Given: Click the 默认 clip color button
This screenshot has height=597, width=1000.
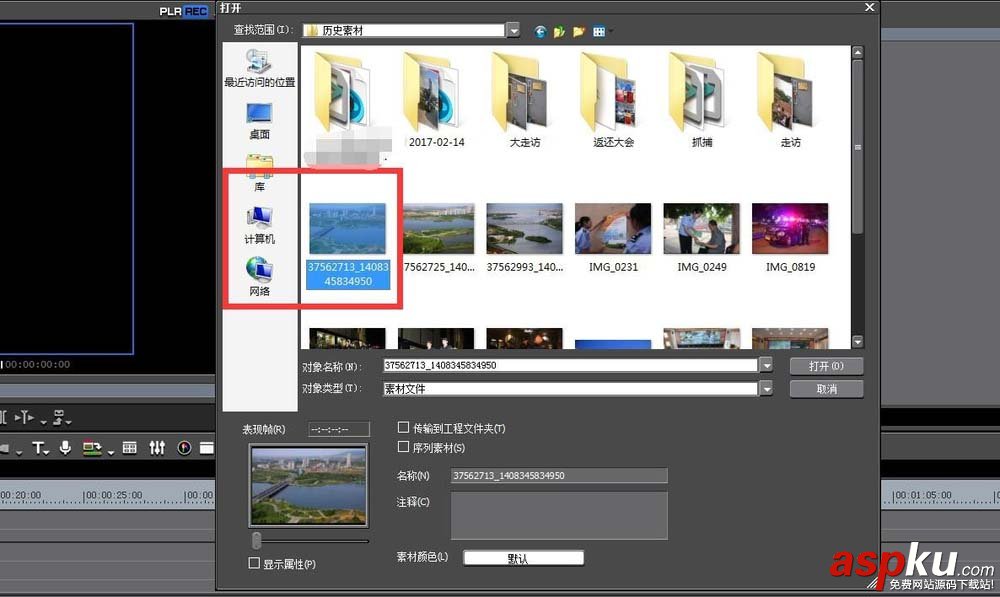Looking at the screenshot, I should coord(523,559).
